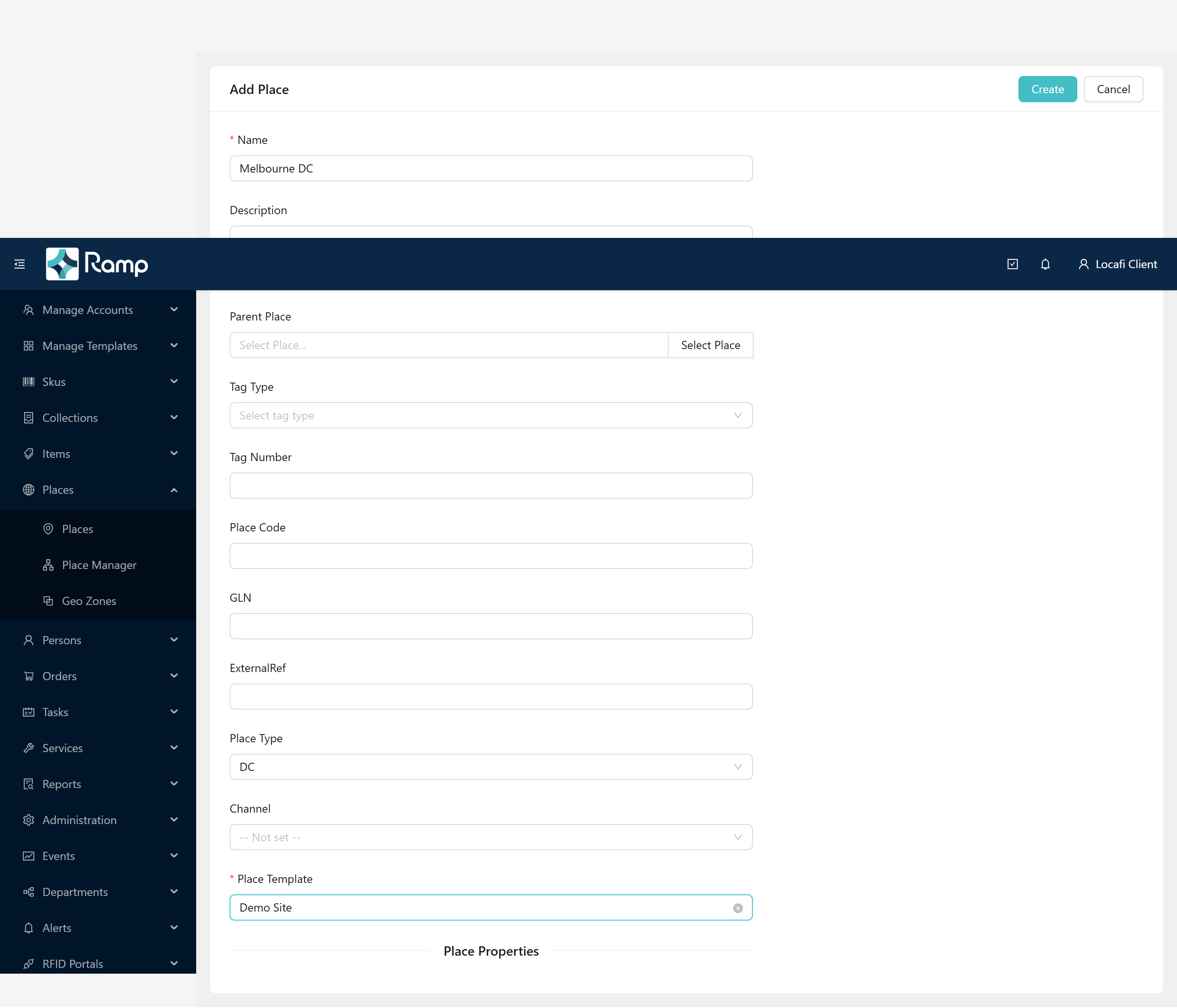1177x1008 pixels.
Task: Open the Administration menu item
Action: point(98,820)
